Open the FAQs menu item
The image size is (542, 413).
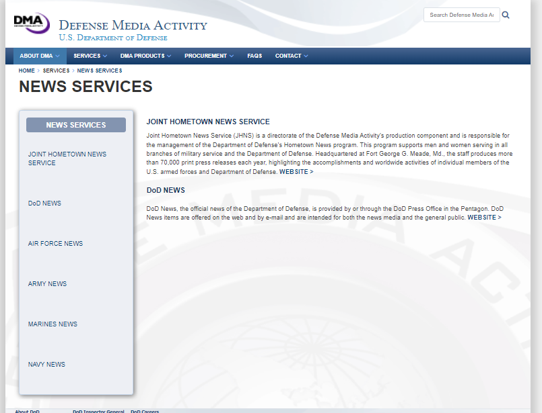(255, 56)
